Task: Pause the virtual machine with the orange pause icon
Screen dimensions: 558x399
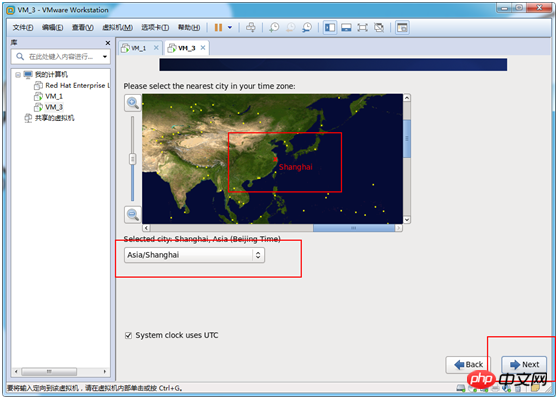Action: tap(218, 27)
